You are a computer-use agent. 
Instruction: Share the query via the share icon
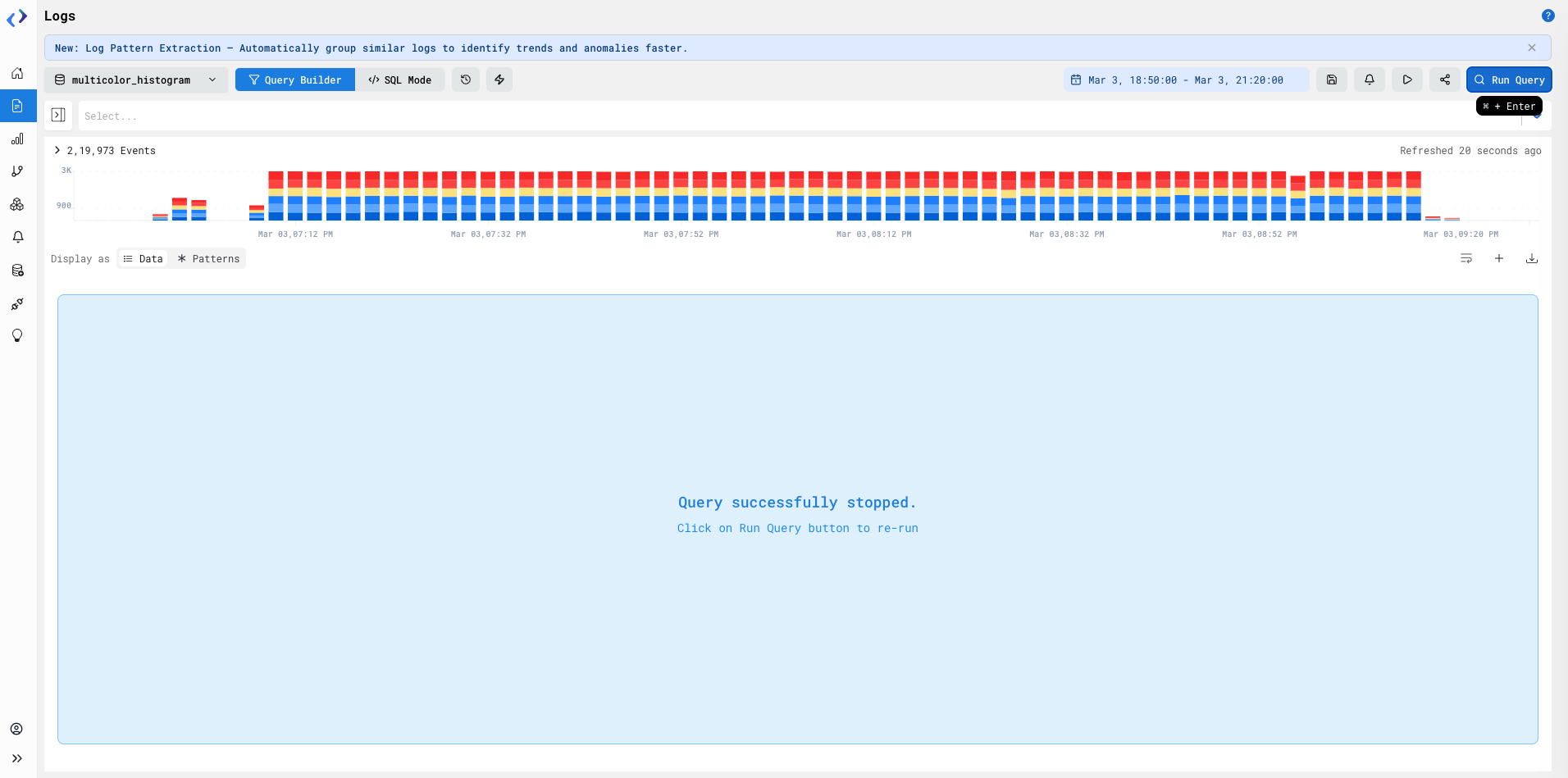point(1445,80)
